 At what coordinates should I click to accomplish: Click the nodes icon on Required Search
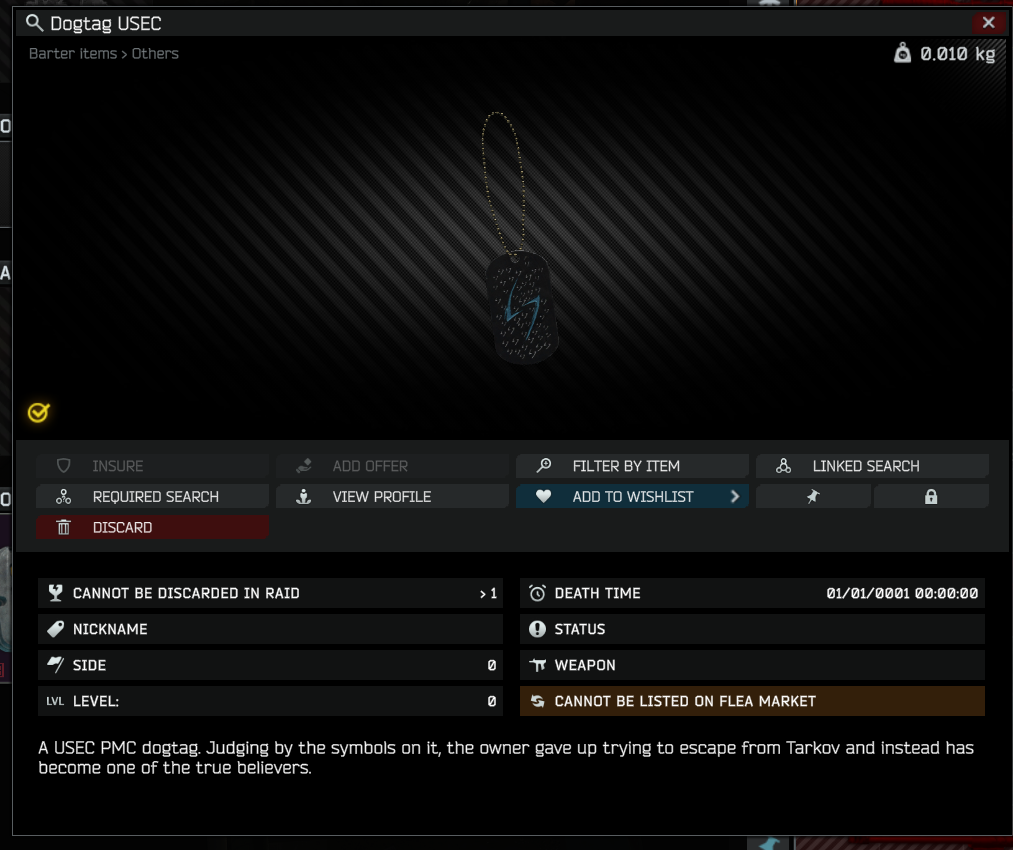pos(63,497)
